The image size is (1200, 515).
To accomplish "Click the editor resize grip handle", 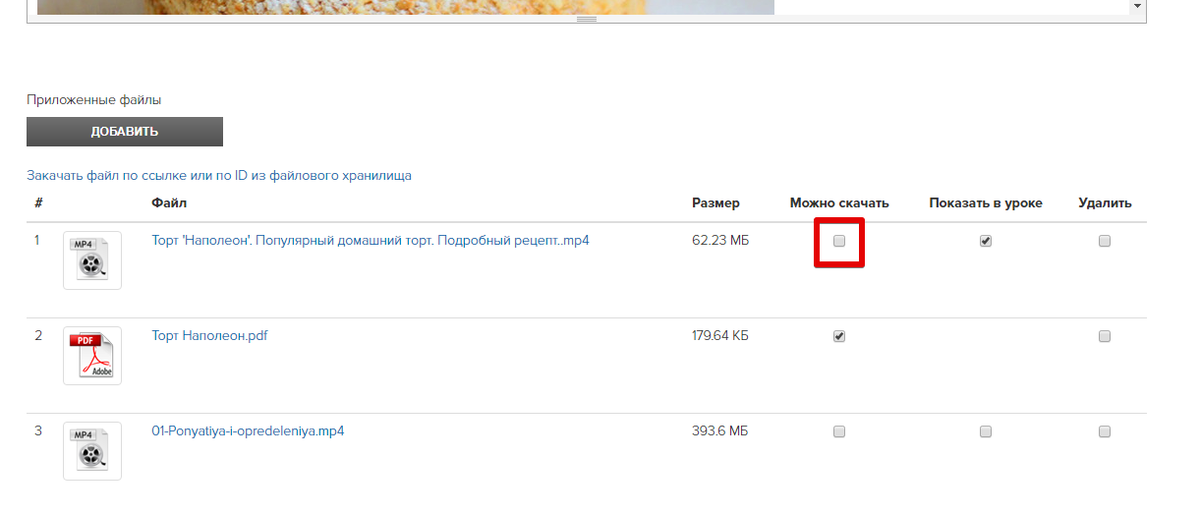I will (586, 19).
